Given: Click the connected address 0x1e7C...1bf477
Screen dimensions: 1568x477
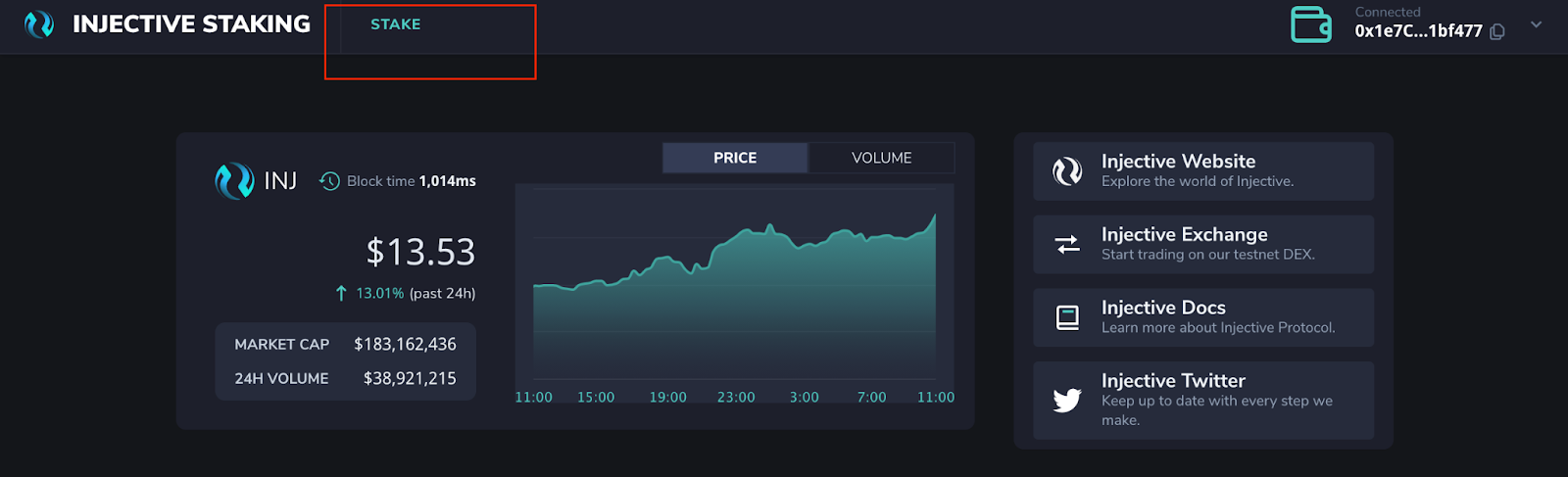Looking at the screenshot, I should (1418, 31).
